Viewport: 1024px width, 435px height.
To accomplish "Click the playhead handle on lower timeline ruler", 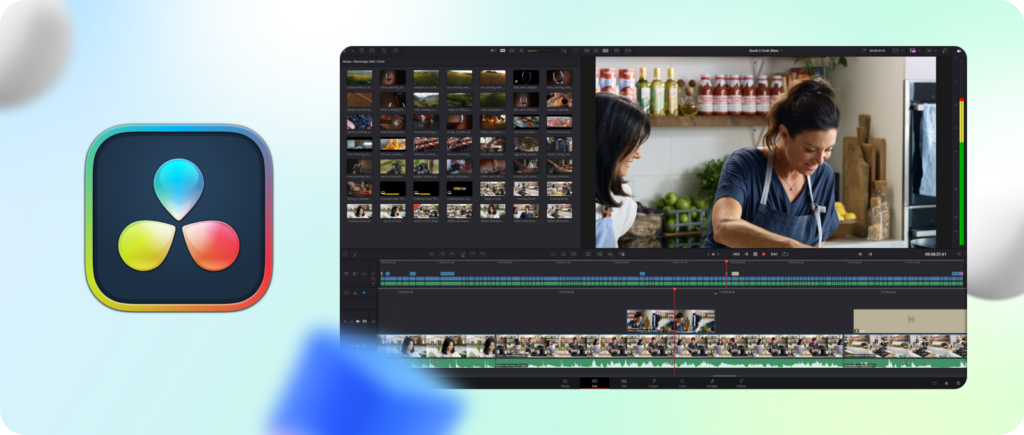I will point(675,289).
